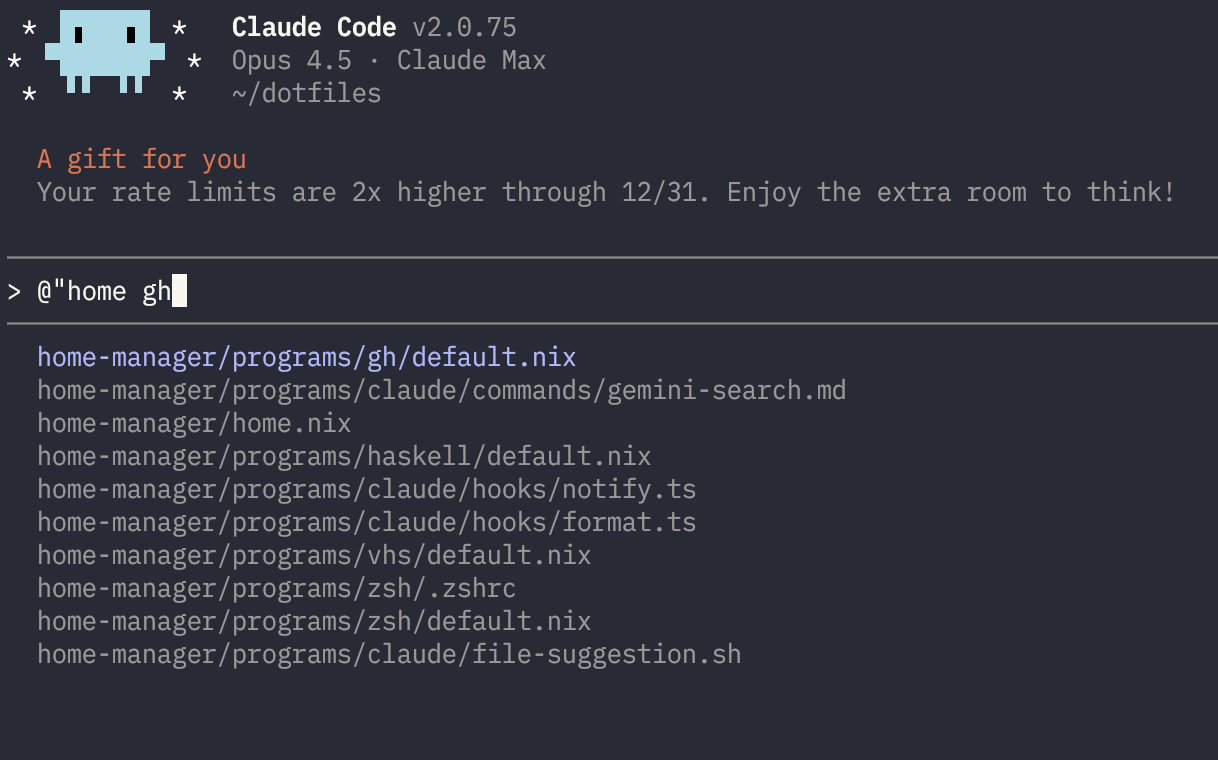Click the rate limits notice text

pos(606,192)
